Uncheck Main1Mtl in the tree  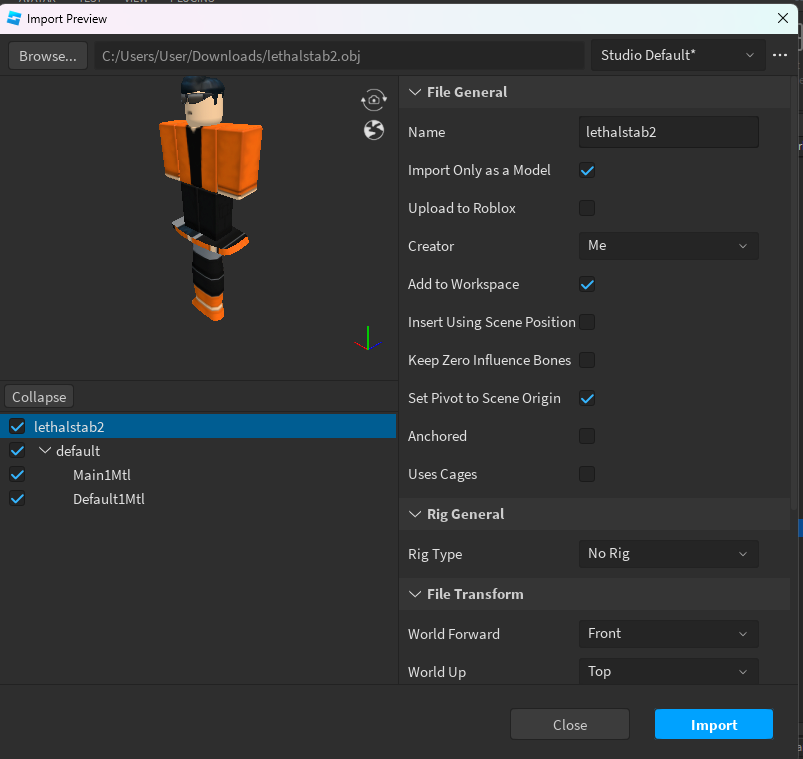[16, 474]
